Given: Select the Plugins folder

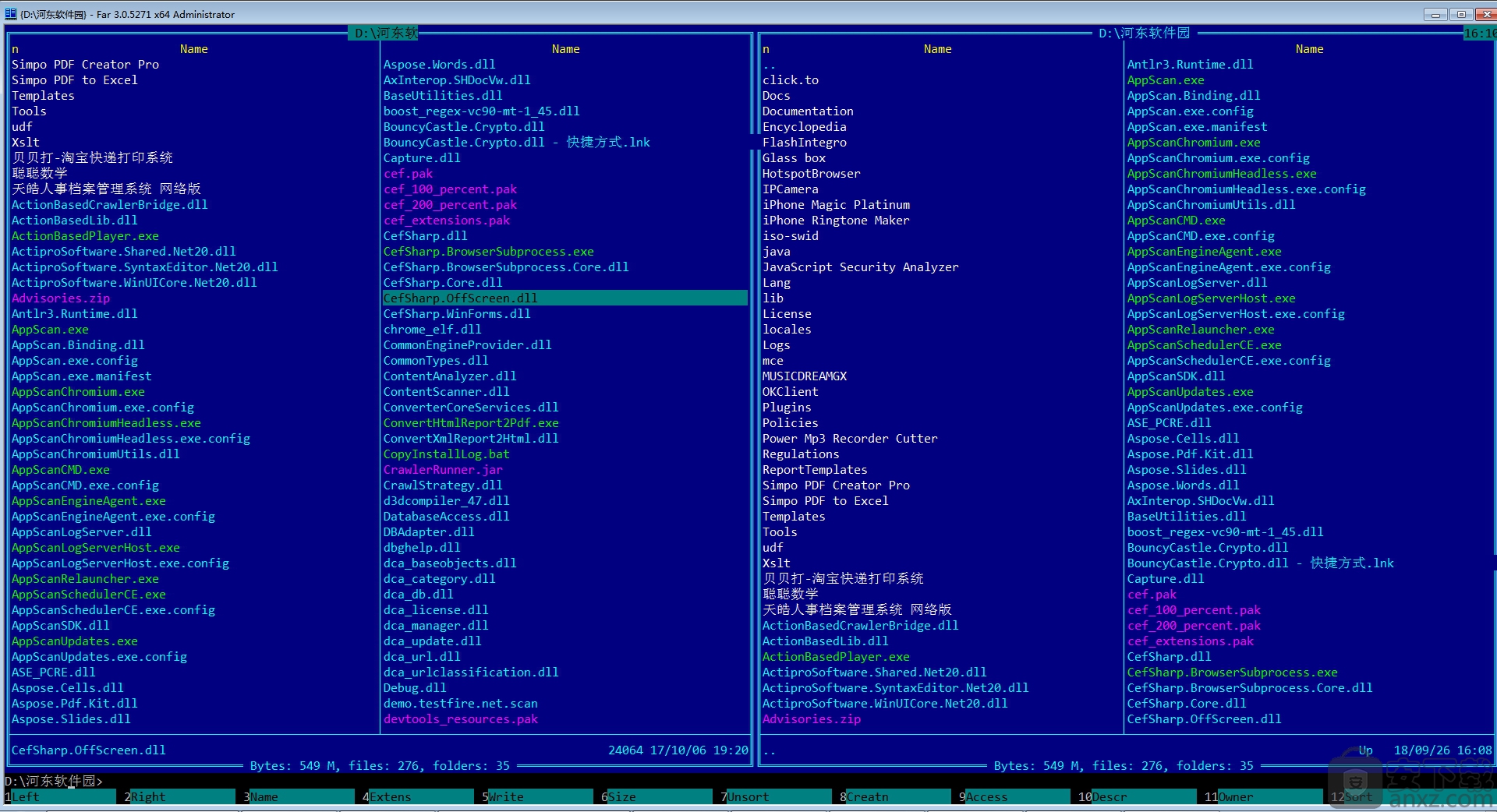Looking at the screenshot, I should [x=787, y=407].
